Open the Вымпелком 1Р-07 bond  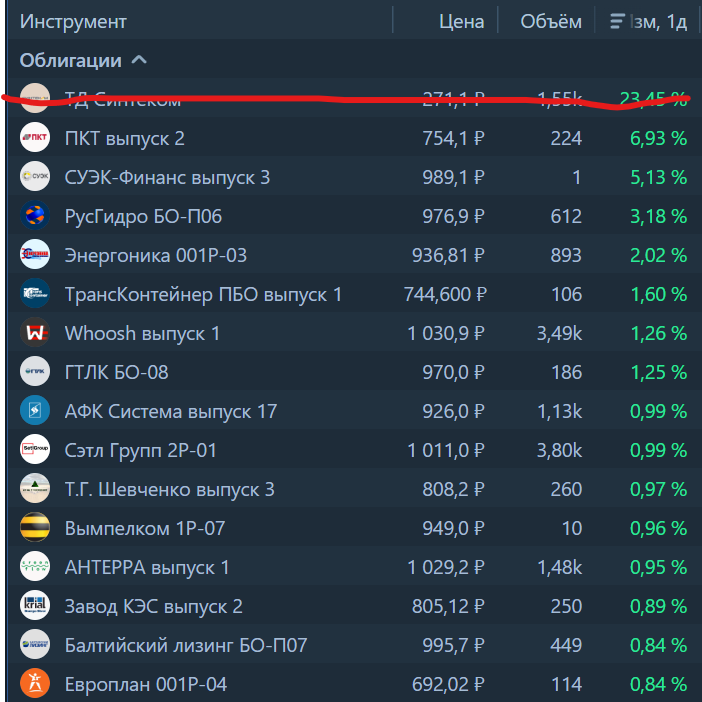pyautogui.click(x=145, y=528)
